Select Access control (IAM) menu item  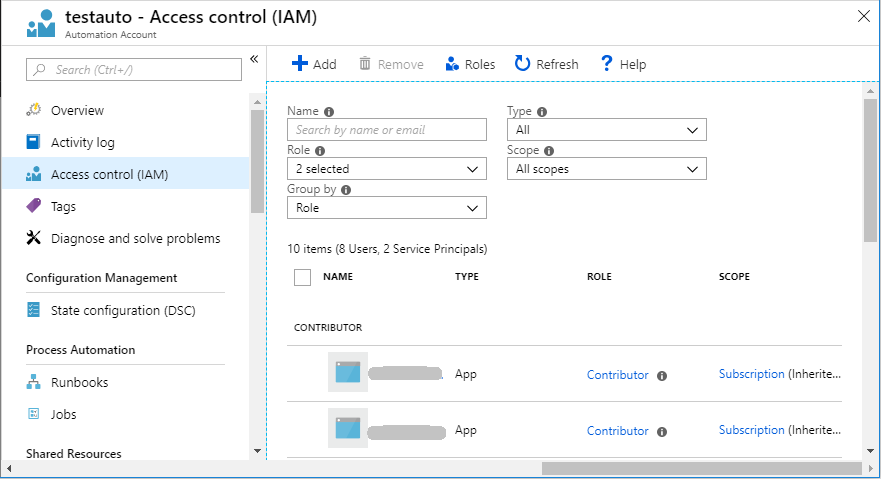coord(125,174)
